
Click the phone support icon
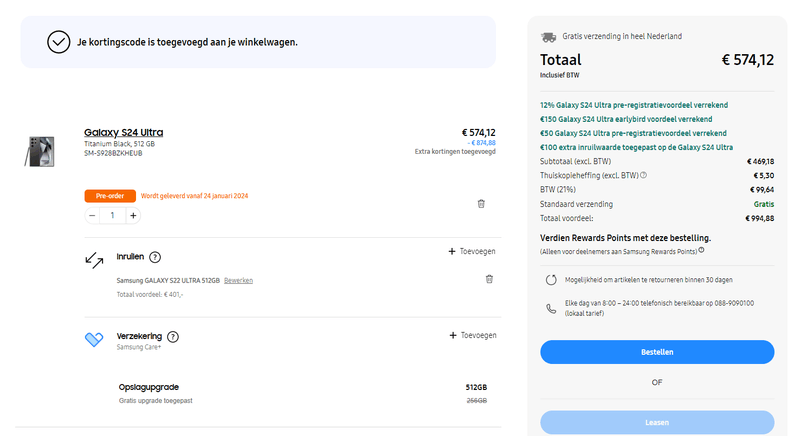(x=552, y=308)
